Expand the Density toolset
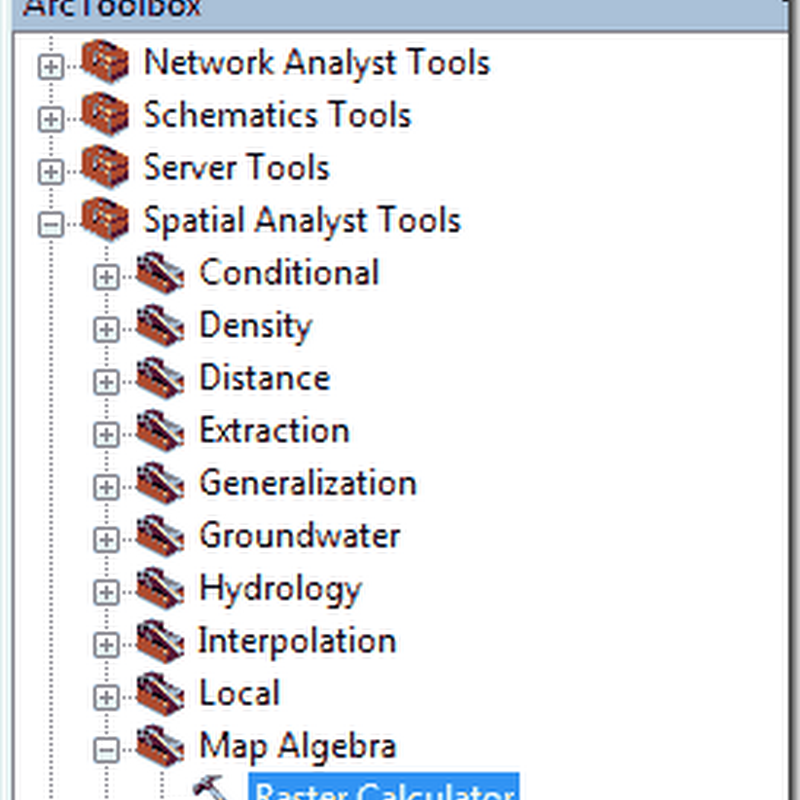Image resolution: width=800 pixels, height=800 pixels. [x=106, y=330]
